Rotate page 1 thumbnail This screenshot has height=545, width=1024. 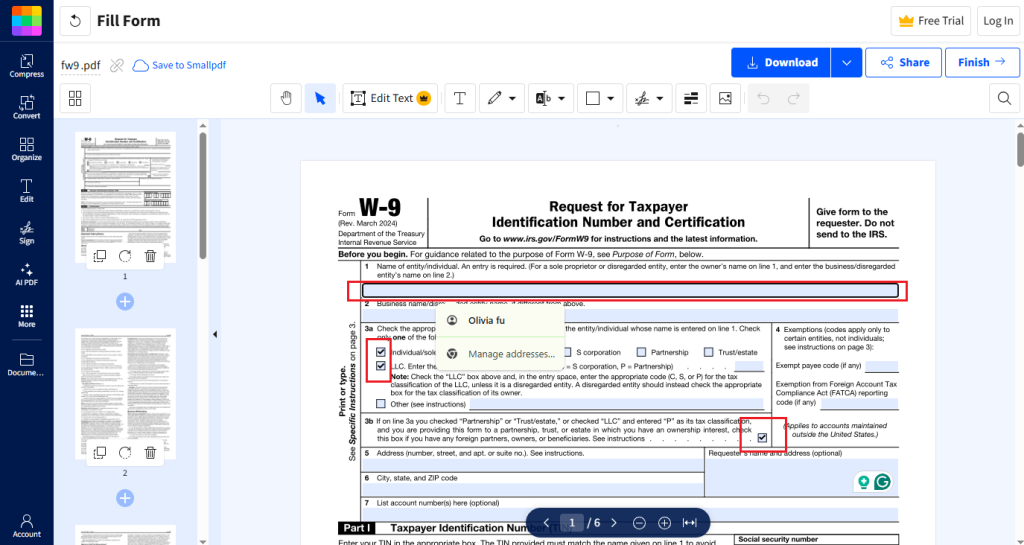[125, 256]
